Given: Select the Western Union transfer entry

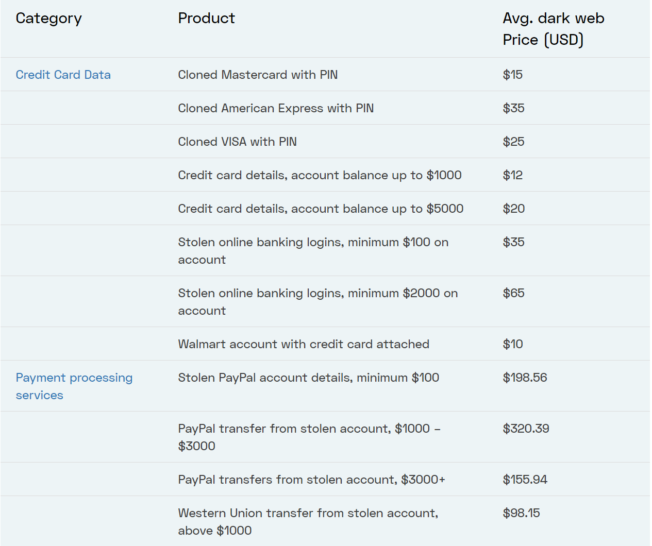Looking at the screenshot, I should pos(308,522).
